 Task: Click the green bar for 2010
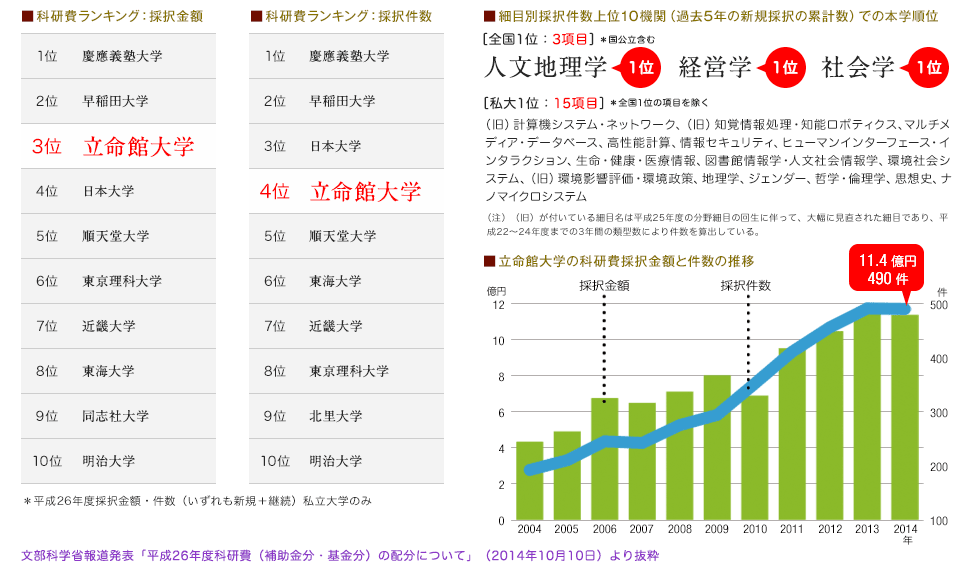(755, 457)
